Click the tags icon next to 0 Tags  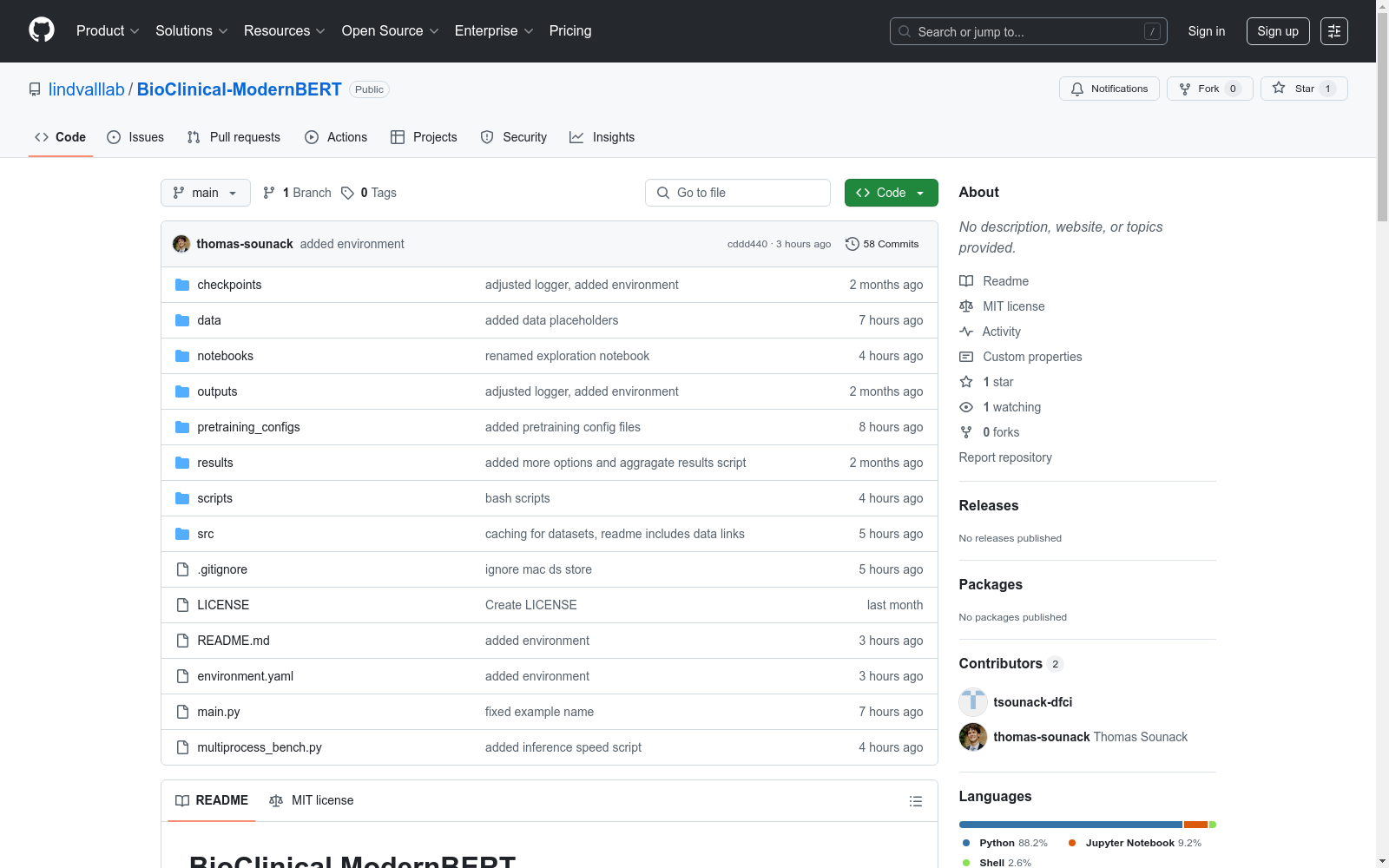tap(347, 193)
